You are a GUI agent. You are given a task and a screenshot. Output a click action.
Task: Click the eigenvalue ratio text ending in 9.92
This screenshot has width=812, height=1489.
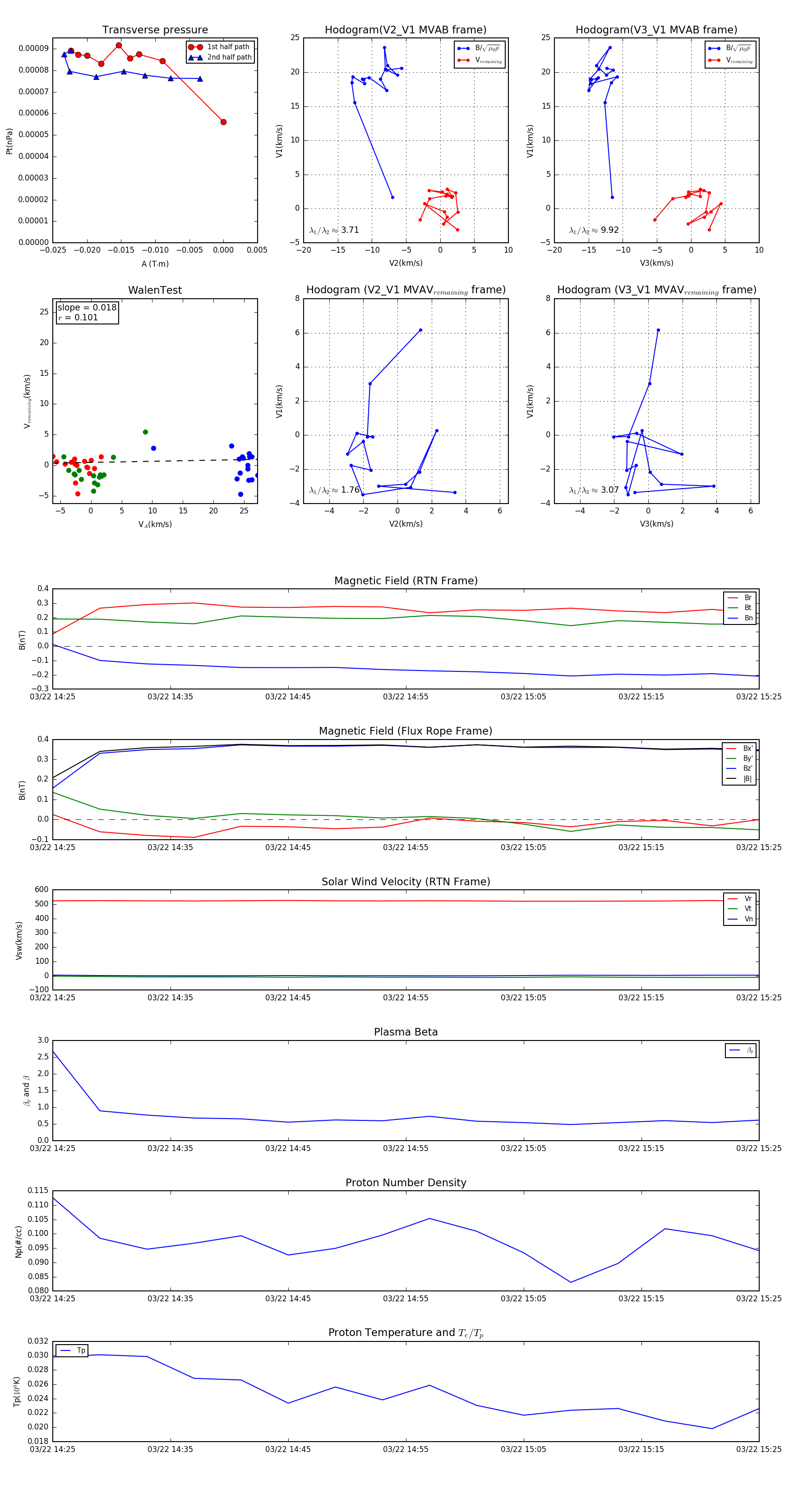click(x=594, y=230)
